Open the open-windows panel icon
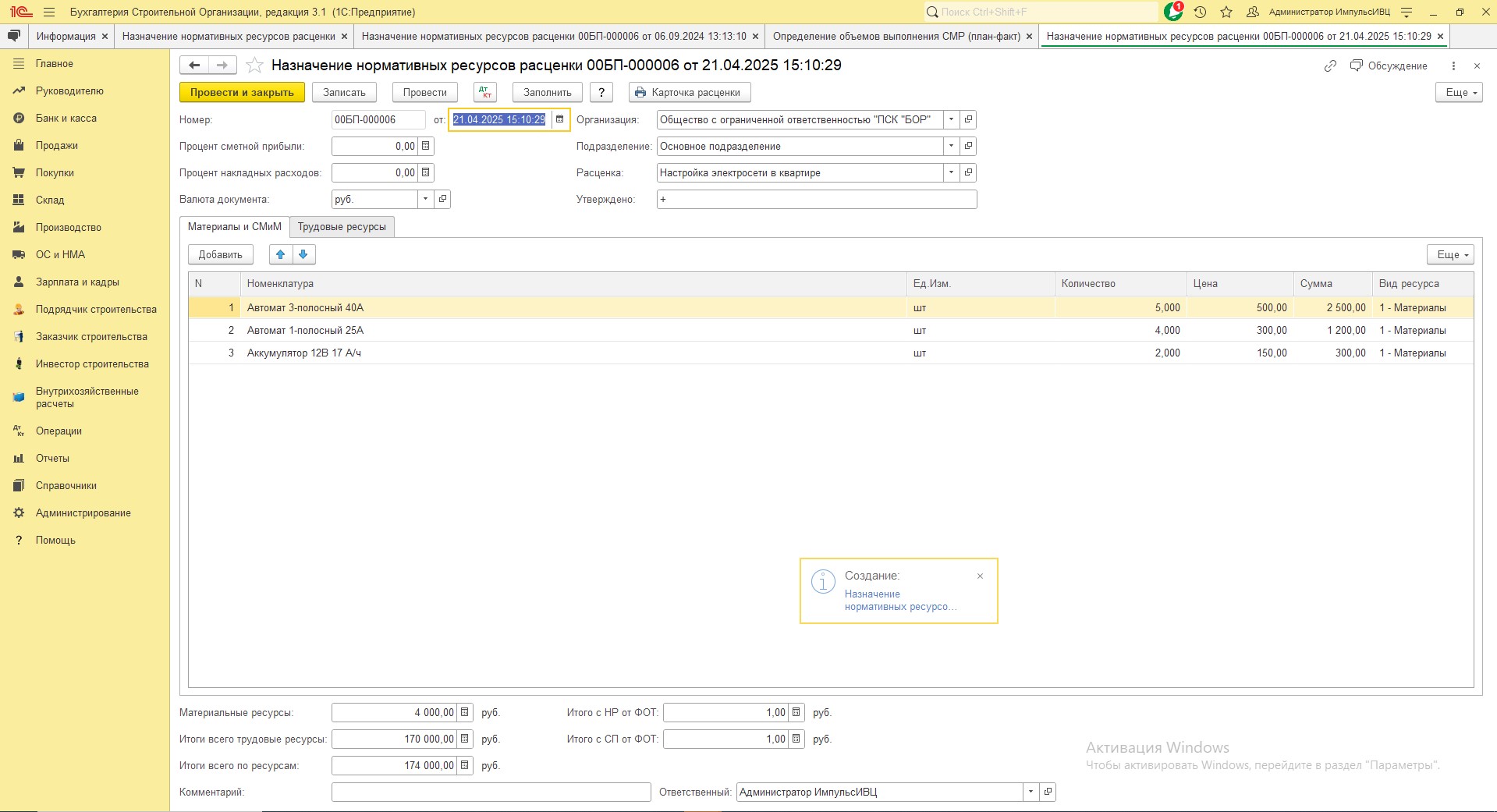Screen dimensions: 1497x812 click(13, 36)
